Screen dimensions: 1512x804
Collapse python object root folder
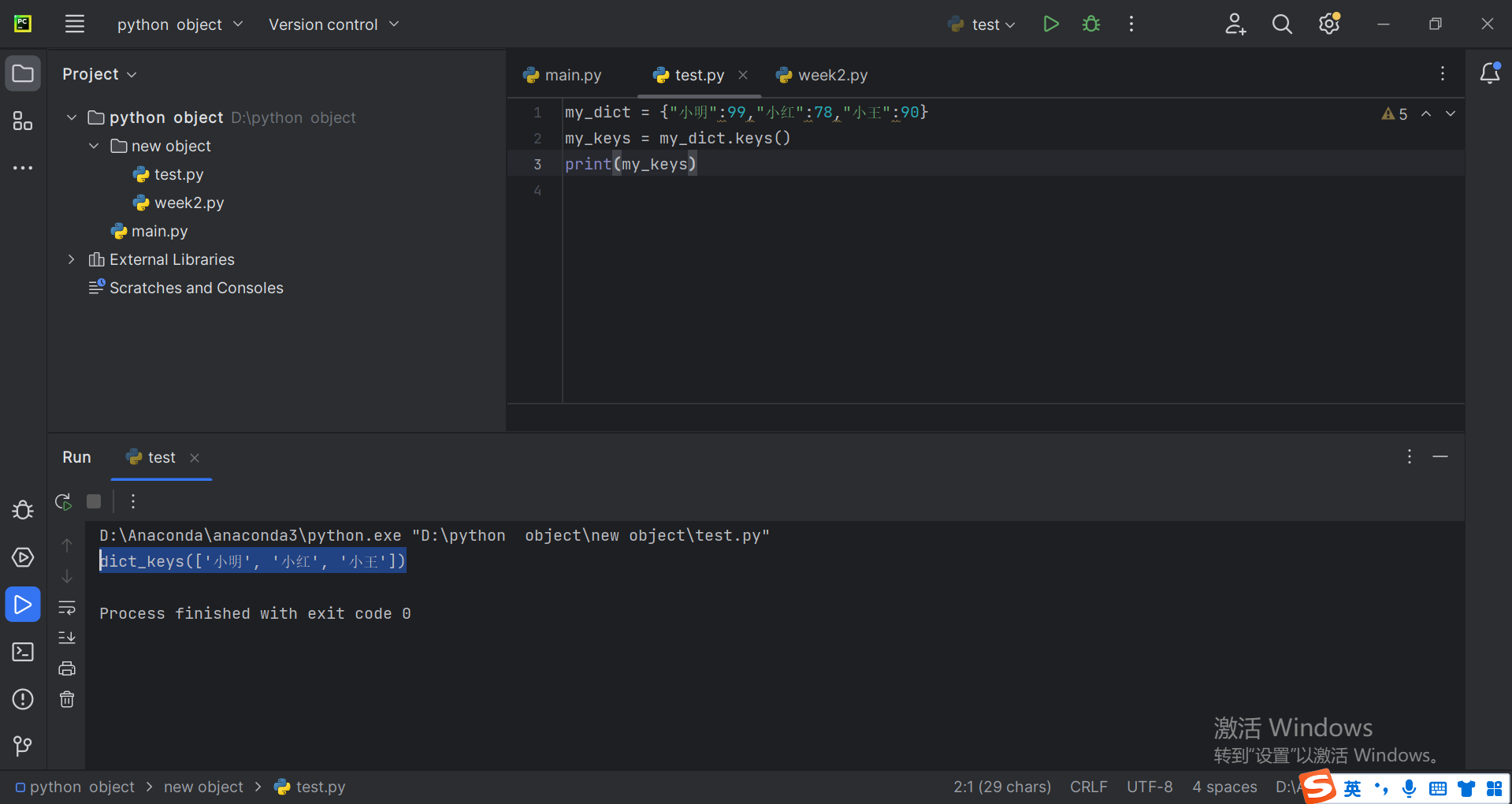72,117
